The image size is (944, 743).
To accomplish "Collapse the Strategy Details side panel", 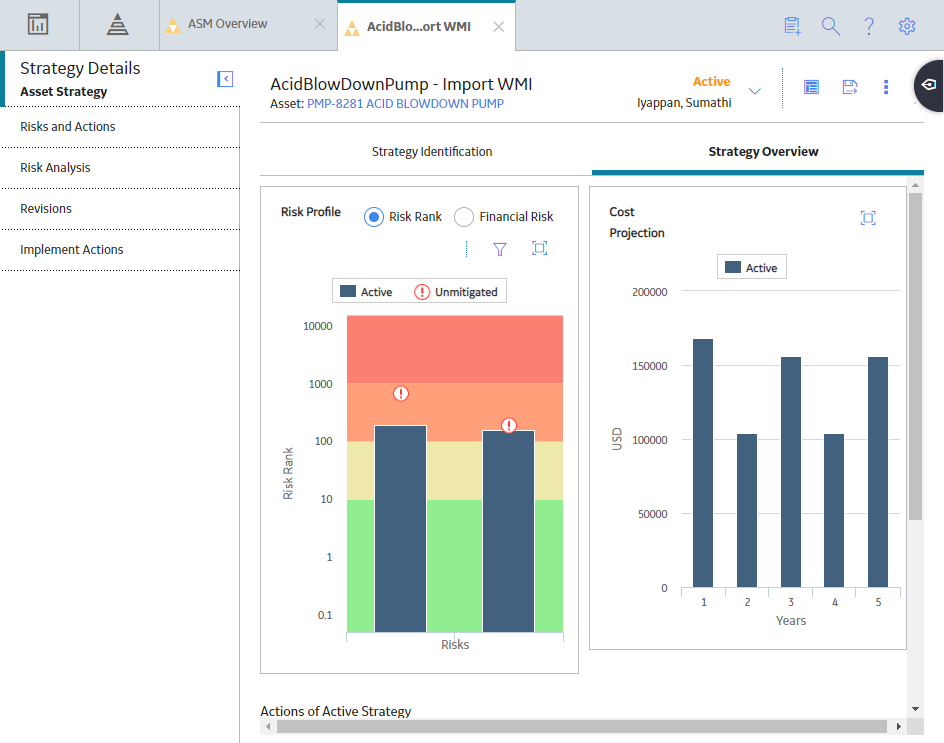I will [x=225, y=79].
